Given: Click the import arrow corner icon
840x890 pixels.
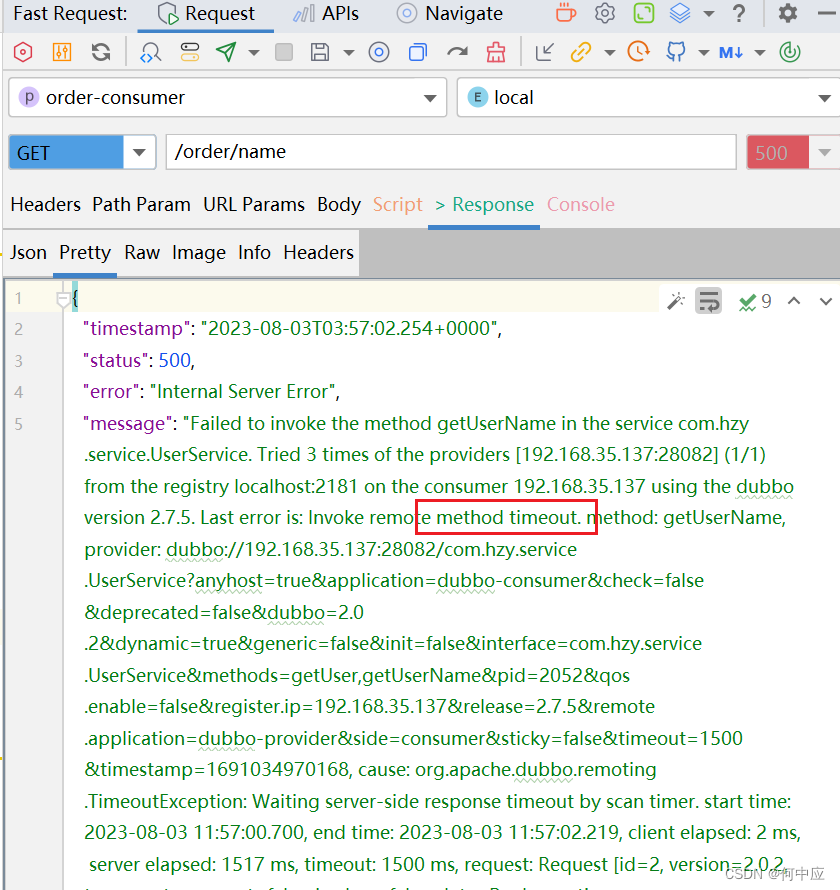Looking at the screenshot, I should (x=544, y=52).
